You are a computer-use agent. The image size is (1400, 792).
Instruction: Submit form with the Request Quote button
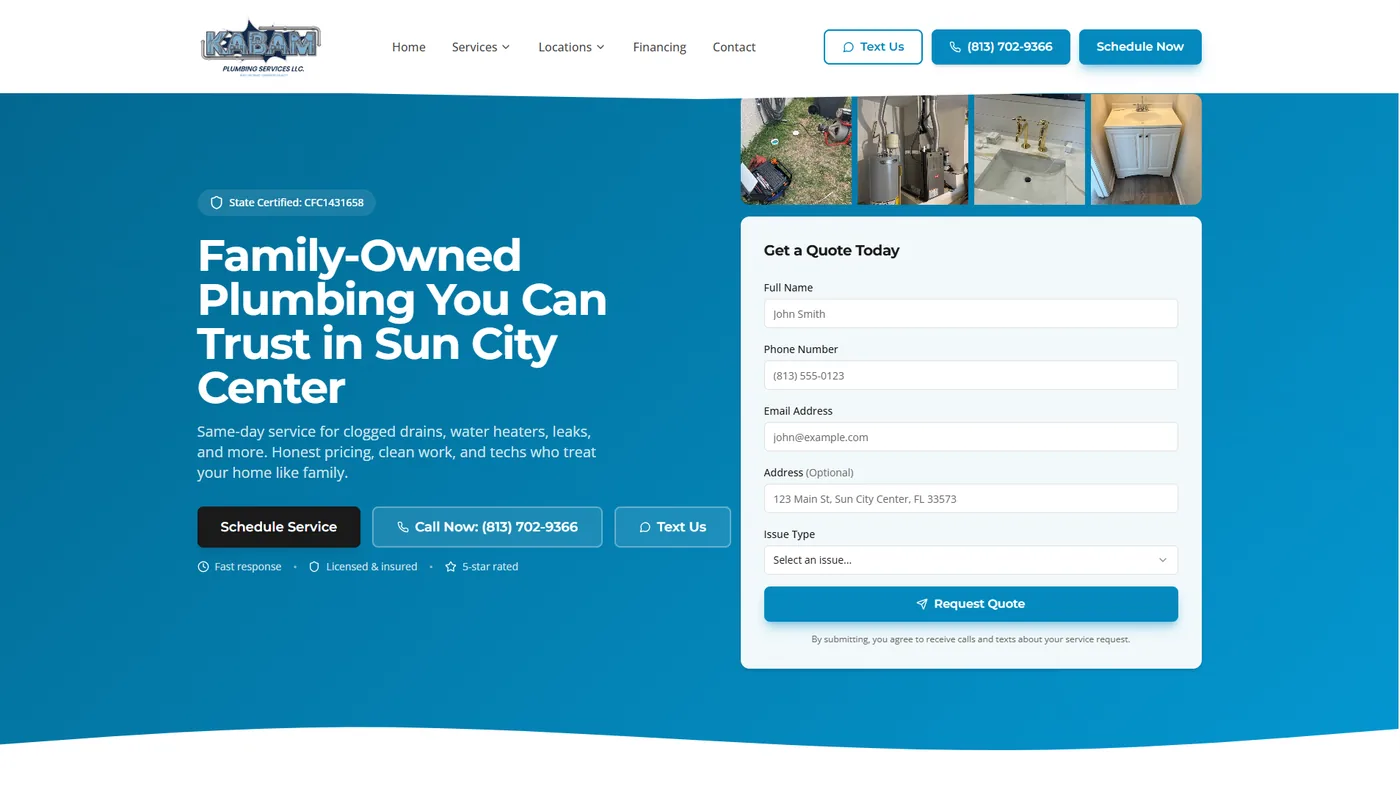[x=971, y=604]
